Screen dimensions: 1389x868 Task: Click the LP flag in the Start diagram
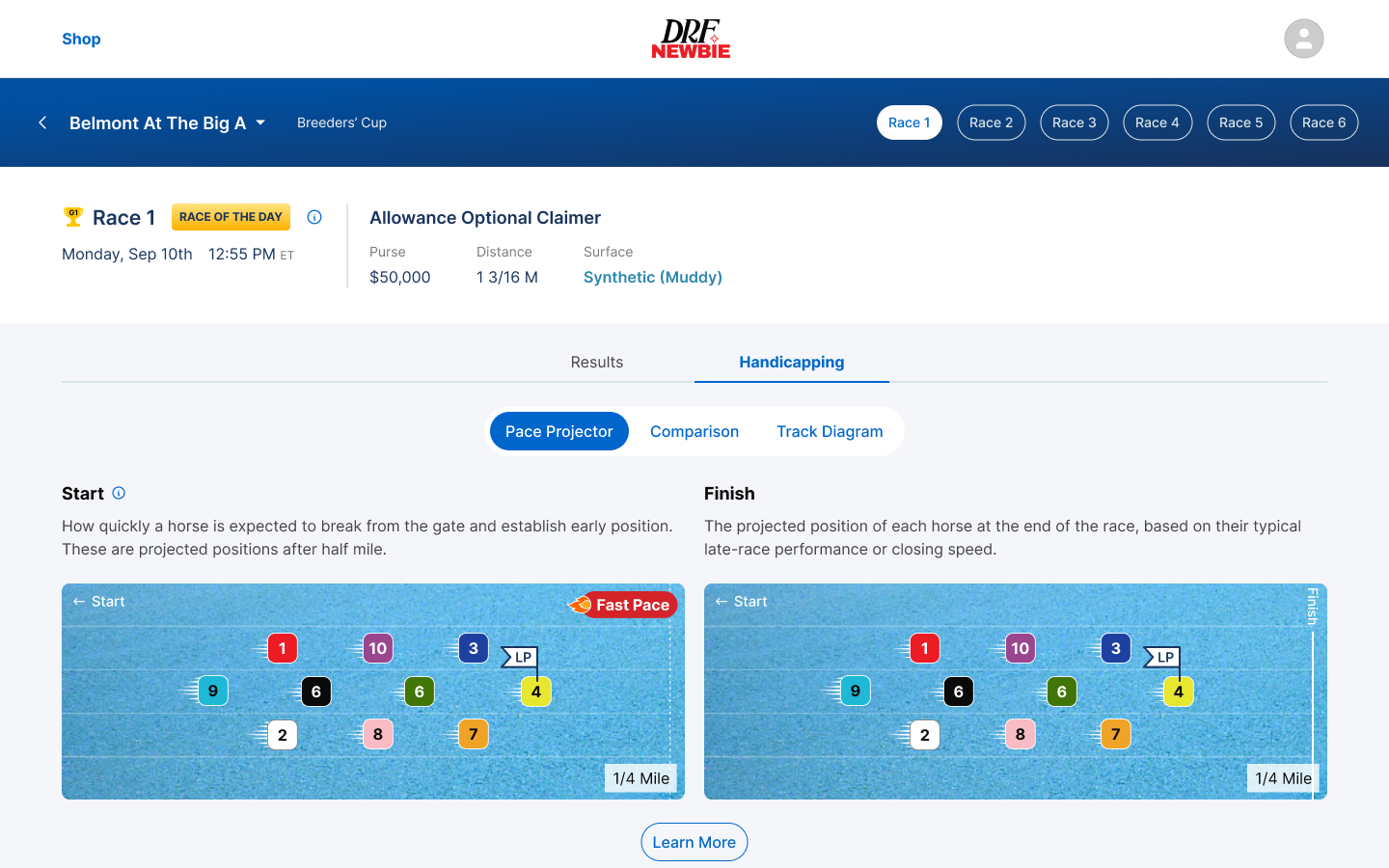pyautogui.click(x=520, y=658)
